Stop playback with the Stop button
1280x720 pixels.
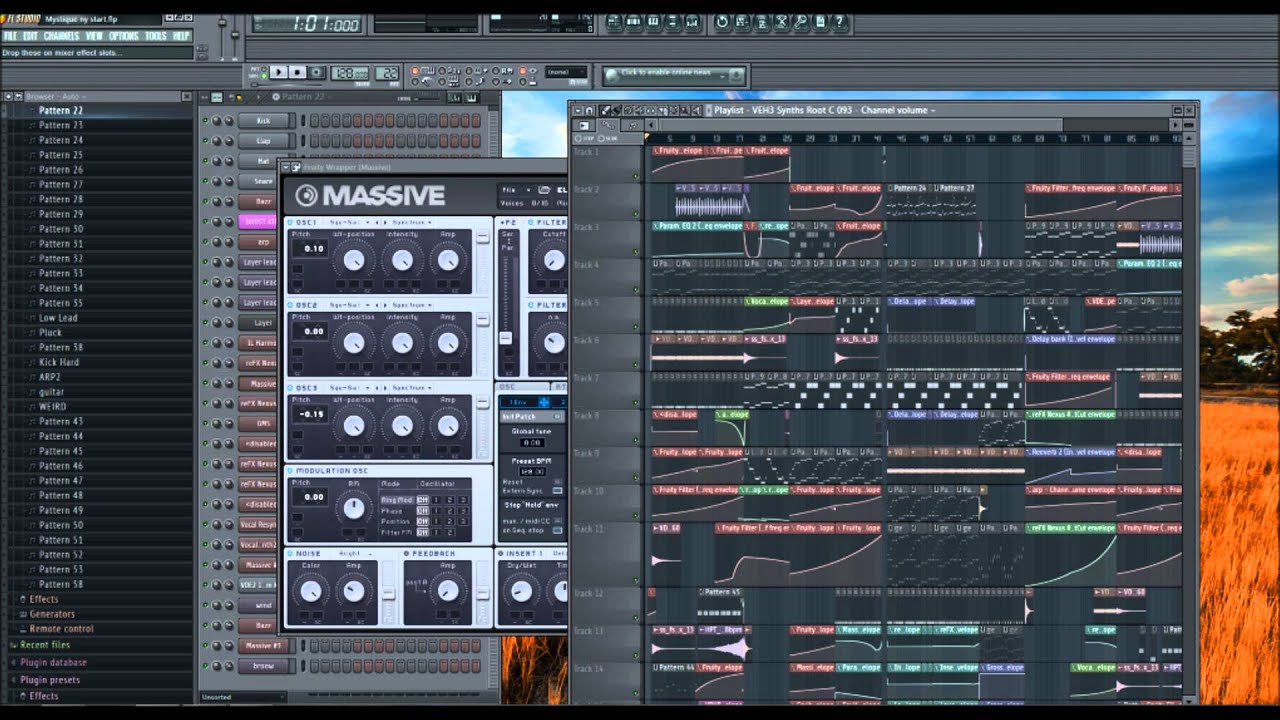pyautogui.click(x=297, y=72)
